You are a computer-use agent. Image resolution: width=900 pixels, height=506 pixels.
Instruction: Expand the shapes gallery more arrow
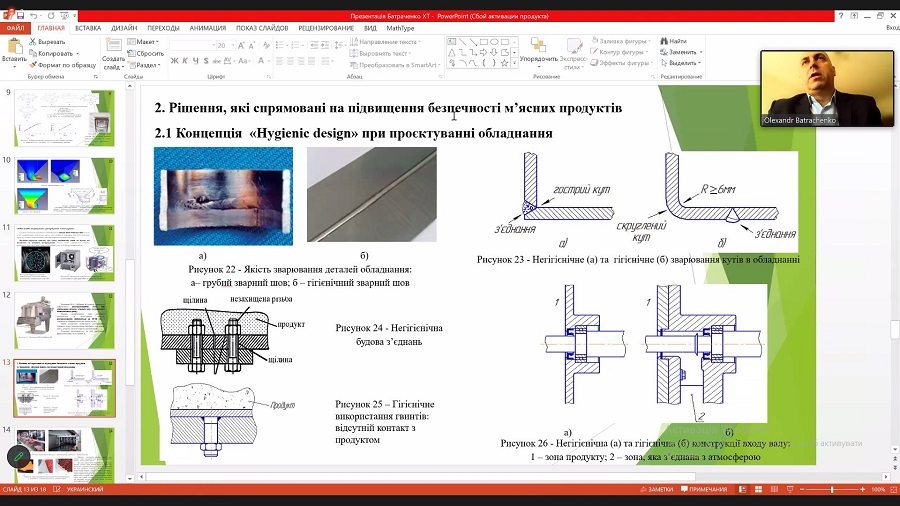tap(514, 63)
